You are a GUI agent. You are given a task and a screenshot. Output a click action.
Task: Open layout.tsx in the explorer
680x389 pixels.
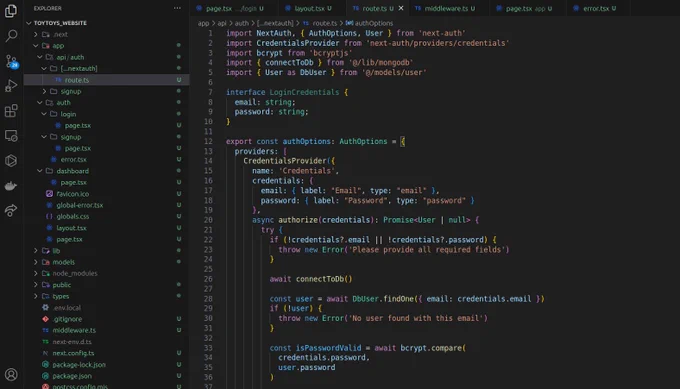click(x=106, y=228)
